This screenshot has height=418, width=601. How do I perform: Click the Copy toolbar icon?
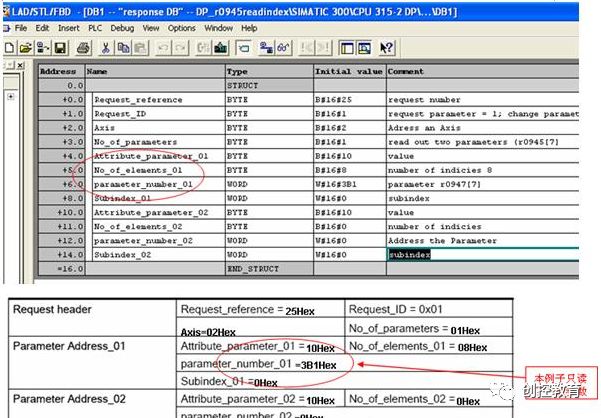click(123, 48)
